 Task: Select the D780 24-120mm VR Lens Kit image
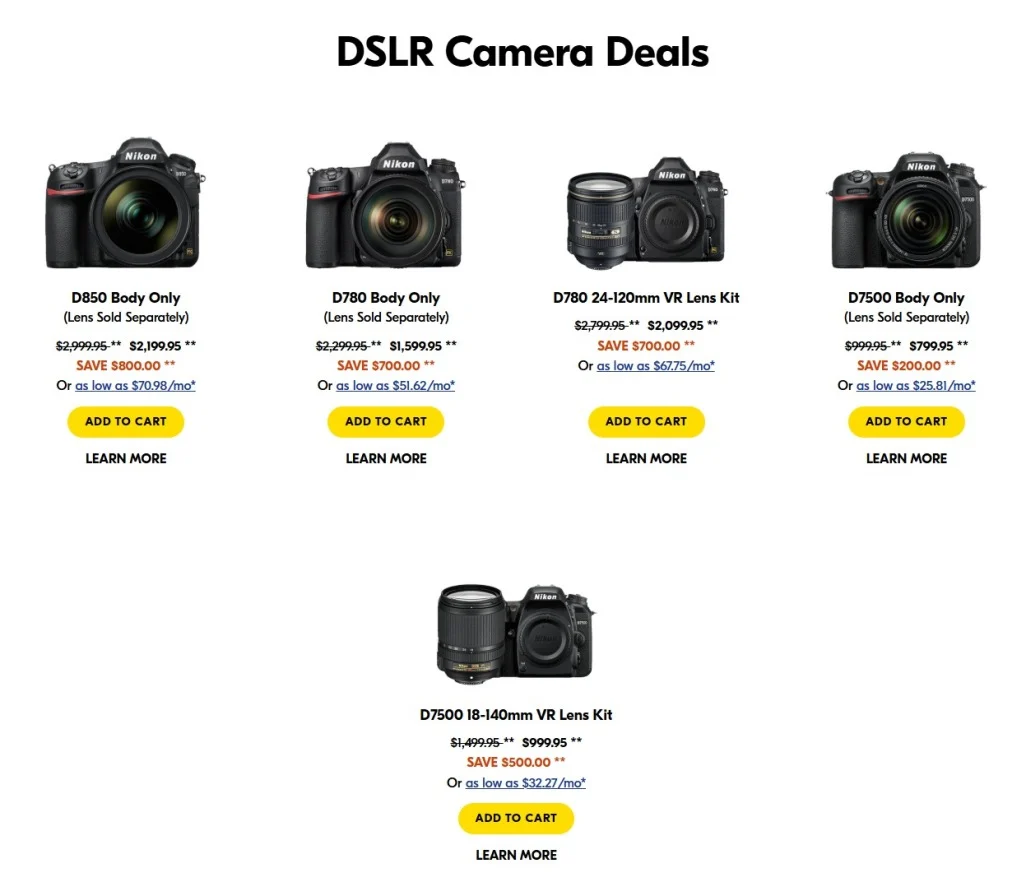tap(646, 213)
